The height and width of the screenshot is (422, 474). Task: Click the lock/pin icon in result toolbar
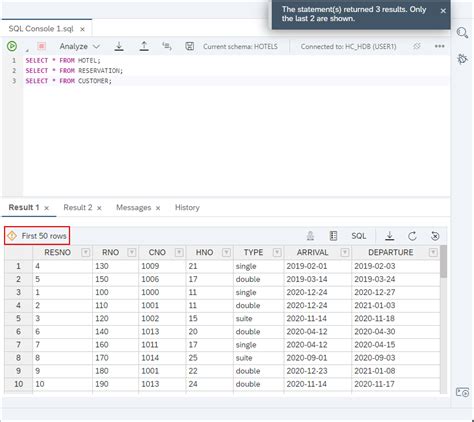(x=310, y=236)
